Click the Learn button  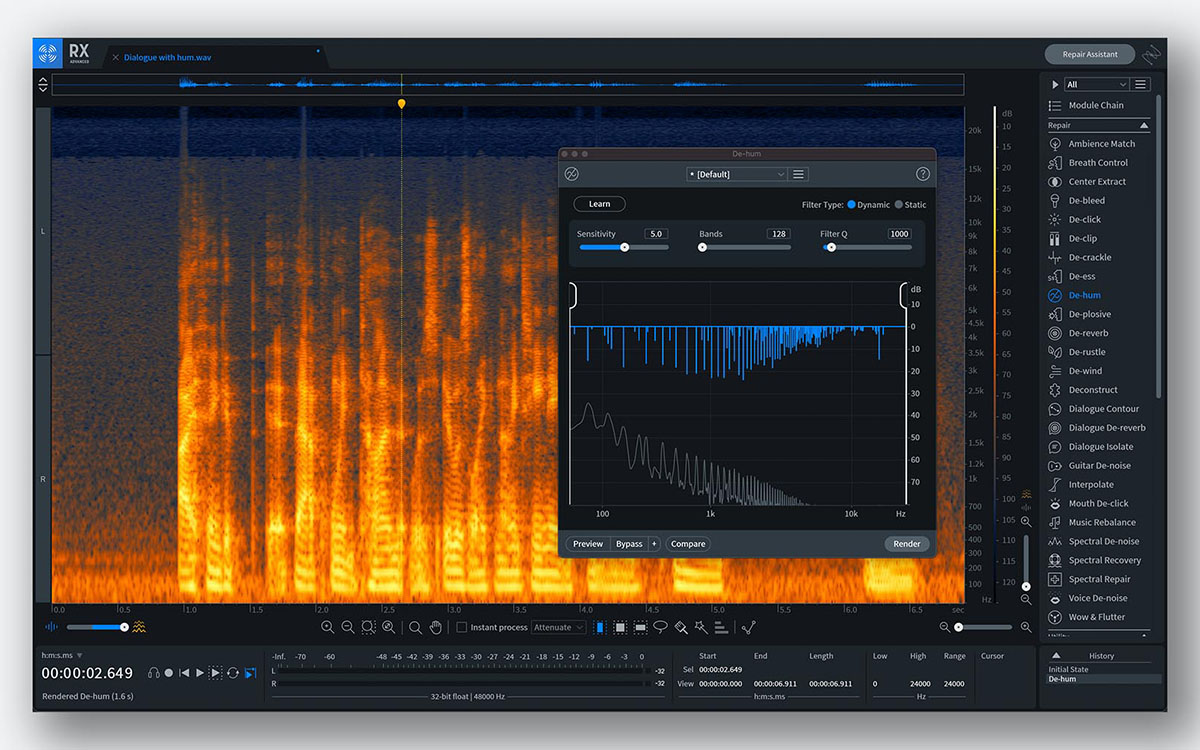(x=599, y=204)
